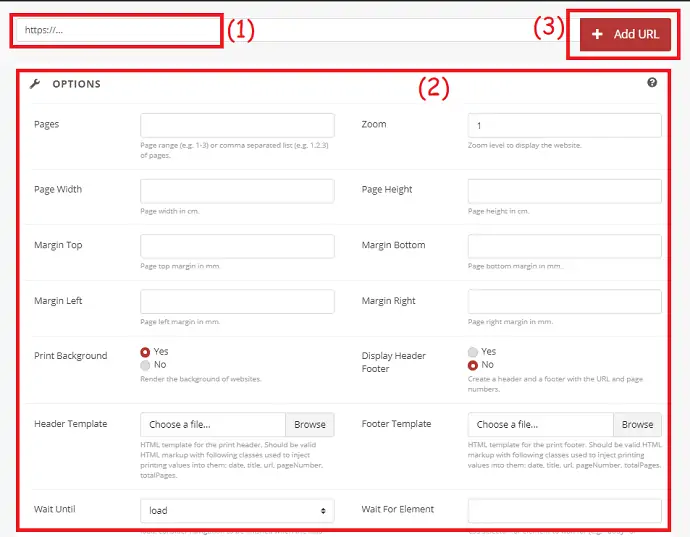
Task: Select No for Print Background
Action: click(x=145, y=365)
